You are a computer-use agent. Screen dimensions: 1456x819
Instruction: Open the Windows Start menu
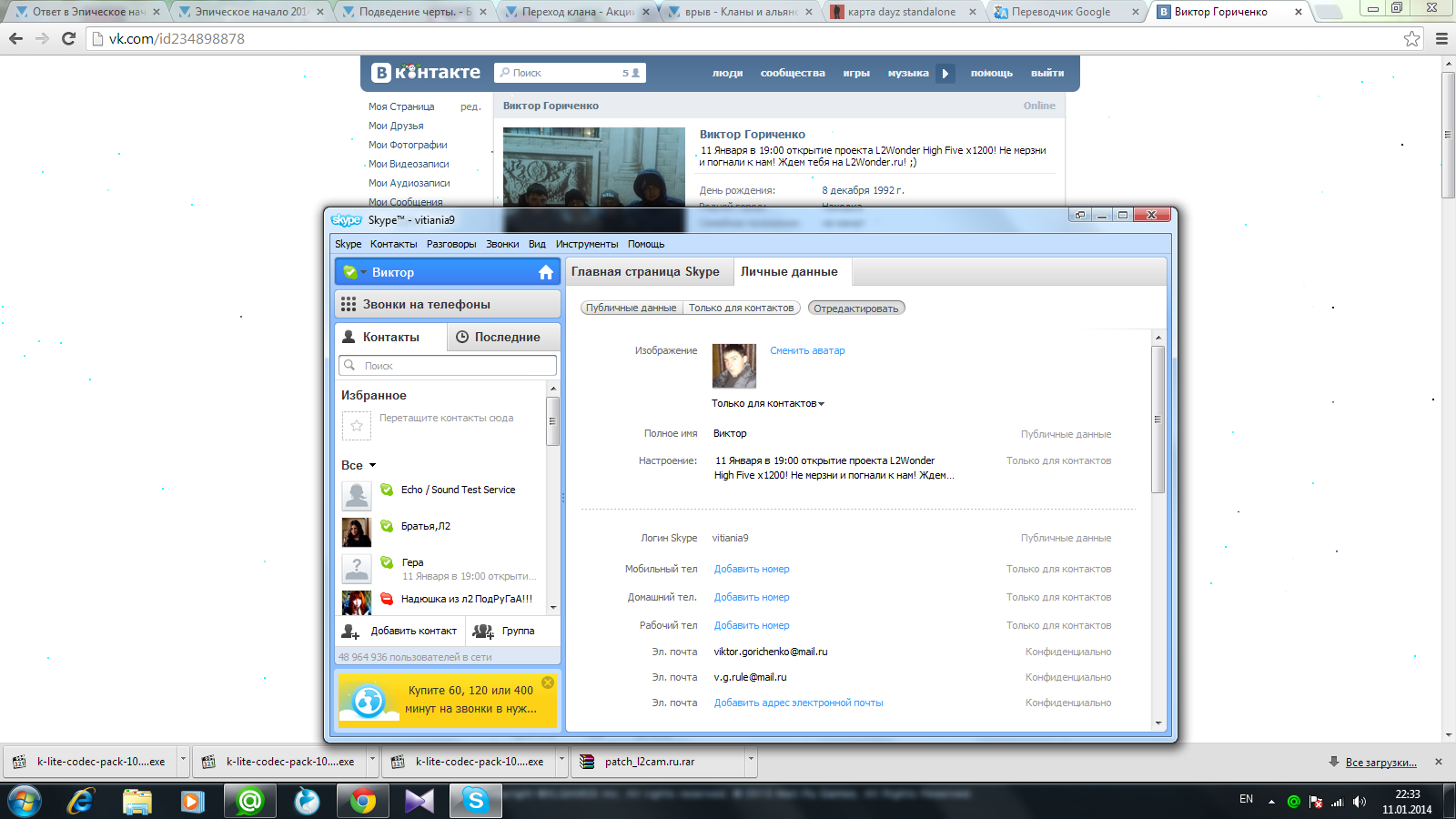pyautogui.click(x=25, y=801)
